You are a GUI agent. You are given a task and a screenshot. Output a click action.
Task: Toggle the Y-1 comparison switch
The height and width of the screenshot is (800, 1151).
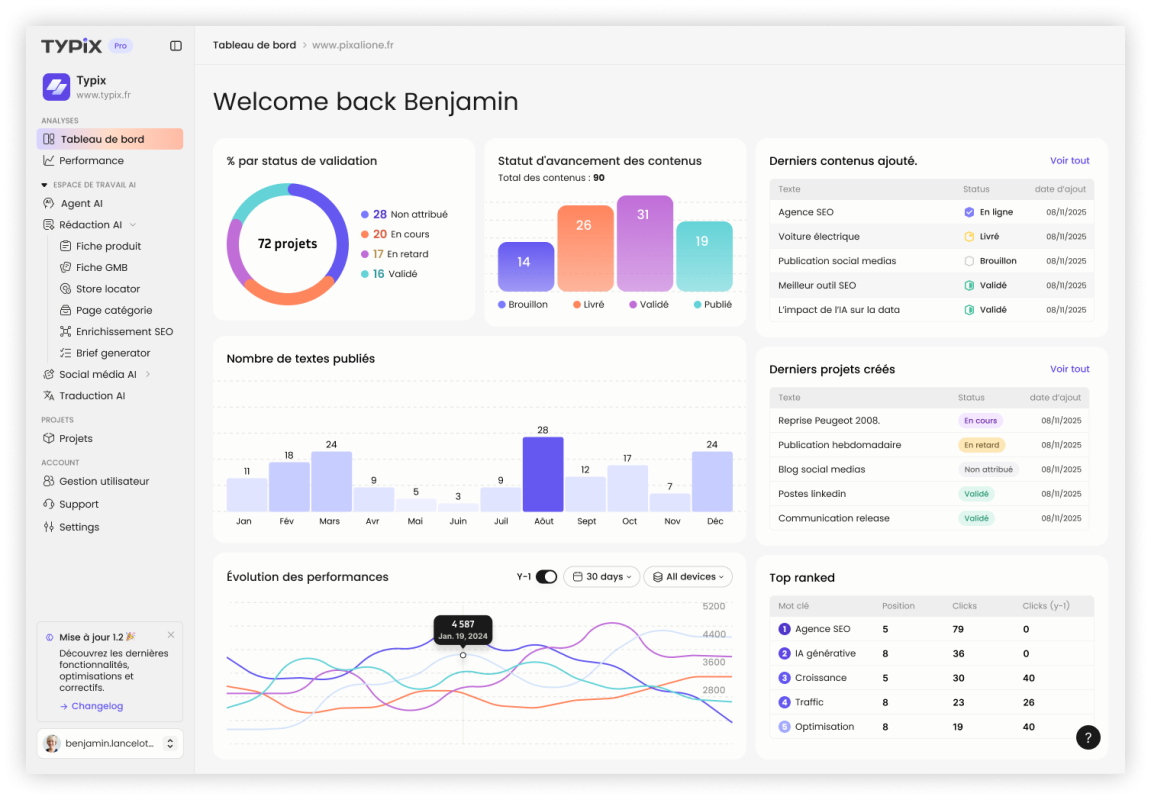[546, 577]
